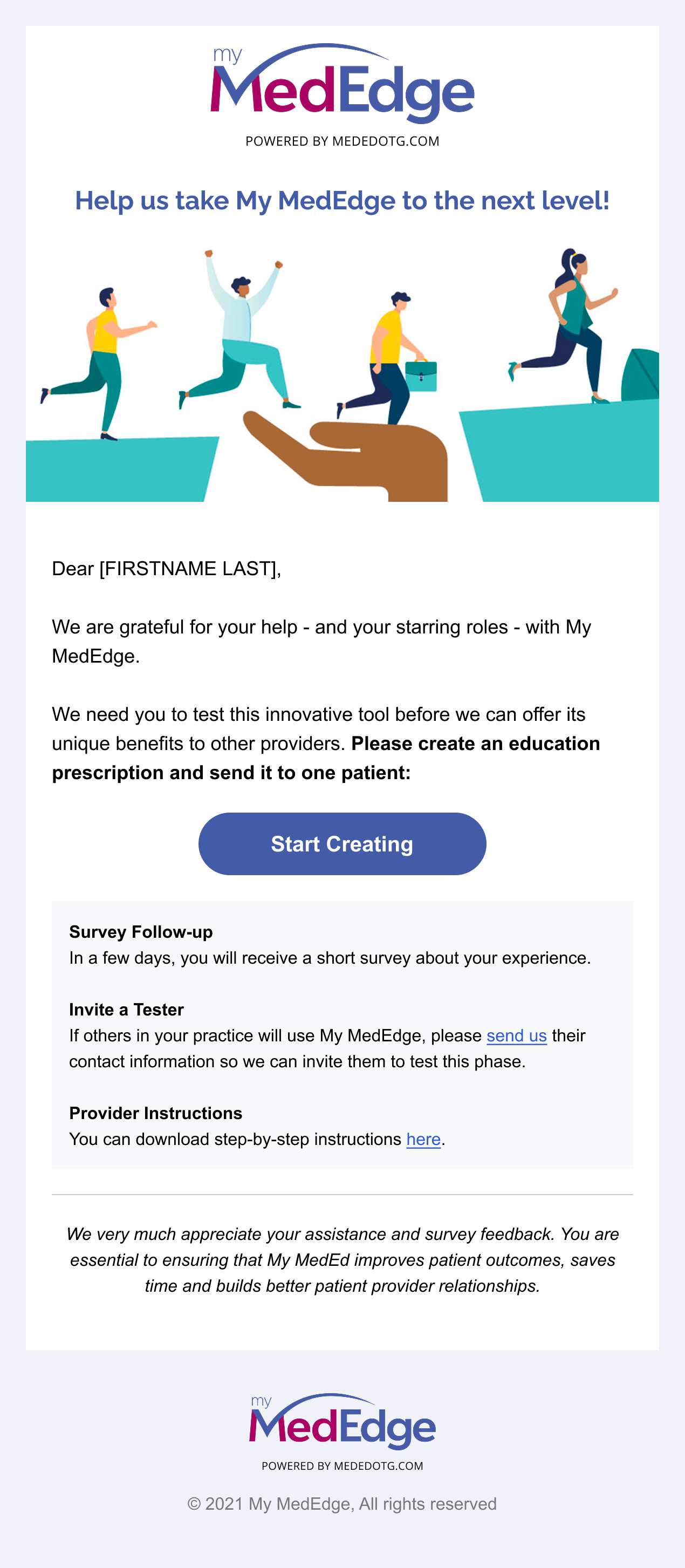Click the footer My MedEdge logo

[342, 1424]
